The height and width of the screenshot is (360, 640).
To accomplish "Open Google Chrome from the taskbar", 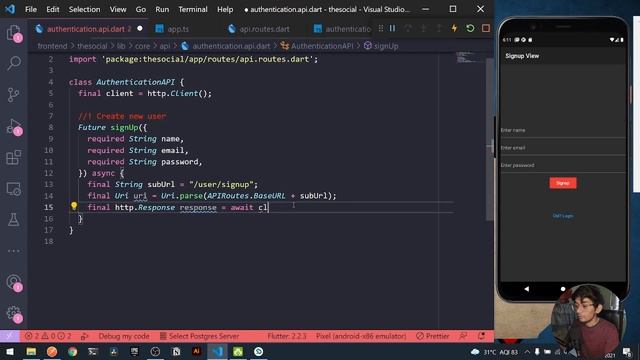I will pyautogui.click(x=73, y=351).
